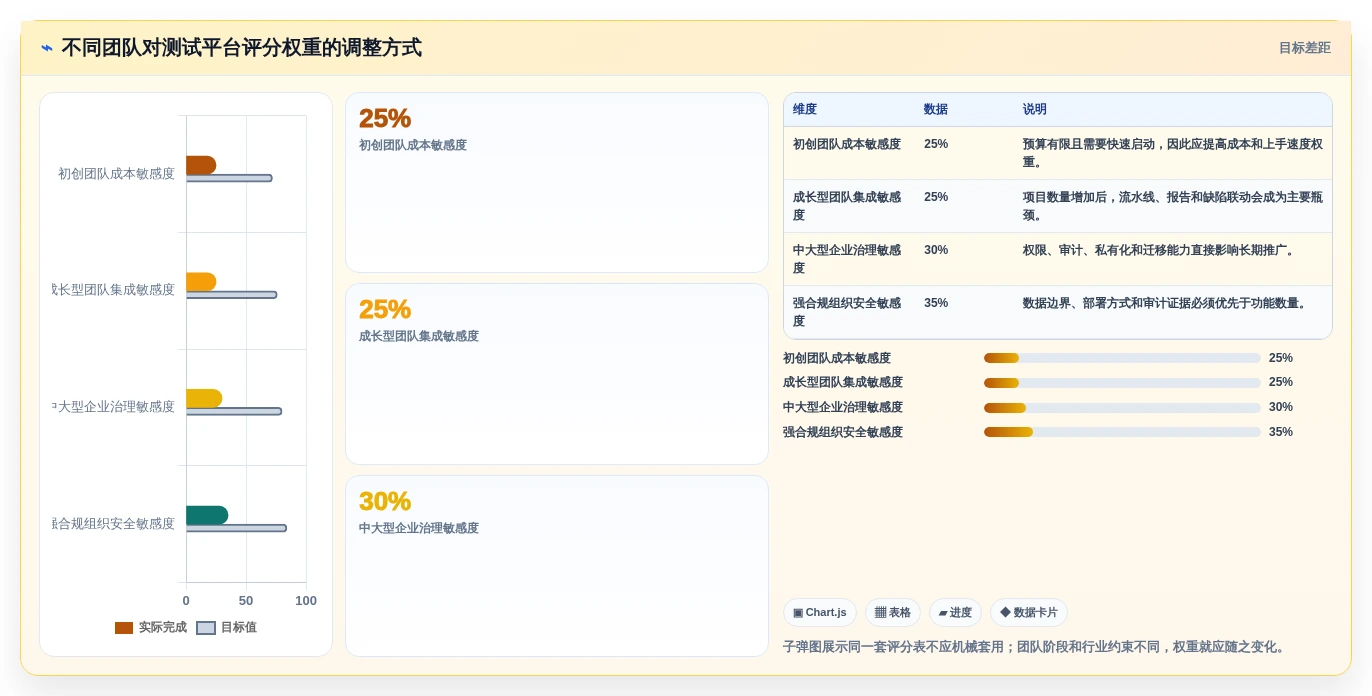Select the 数据卡片 tag chip
Viewport: 1372px width, 696px height.
tap(1029, 613)
